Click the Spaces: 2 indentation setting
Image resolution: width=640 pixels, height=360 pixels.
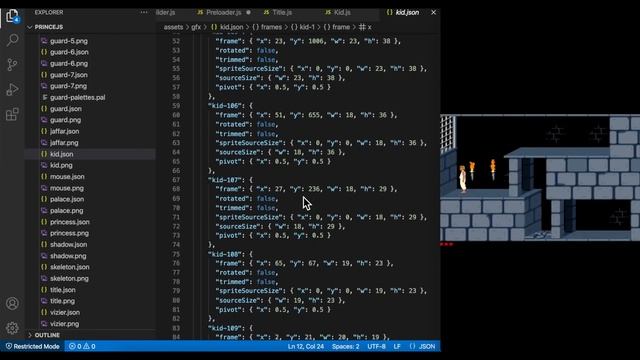click(x=346, y=347)
